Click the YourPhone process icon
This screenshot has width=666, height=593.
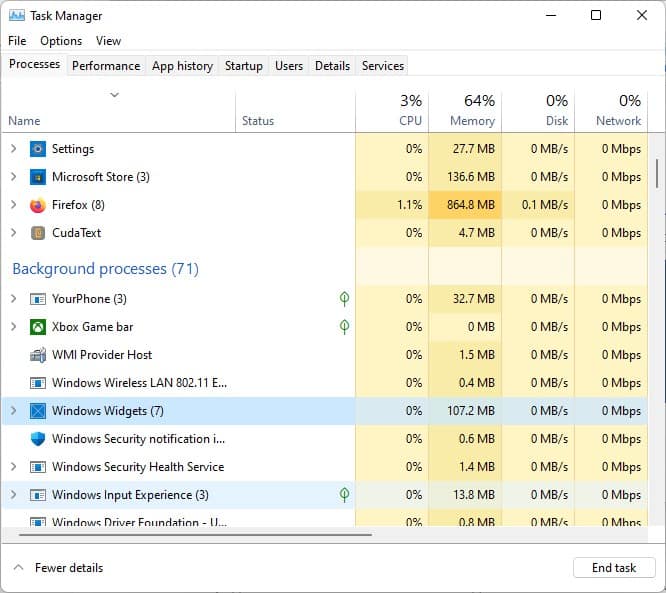pyautogui.click(x=38, y=299)
